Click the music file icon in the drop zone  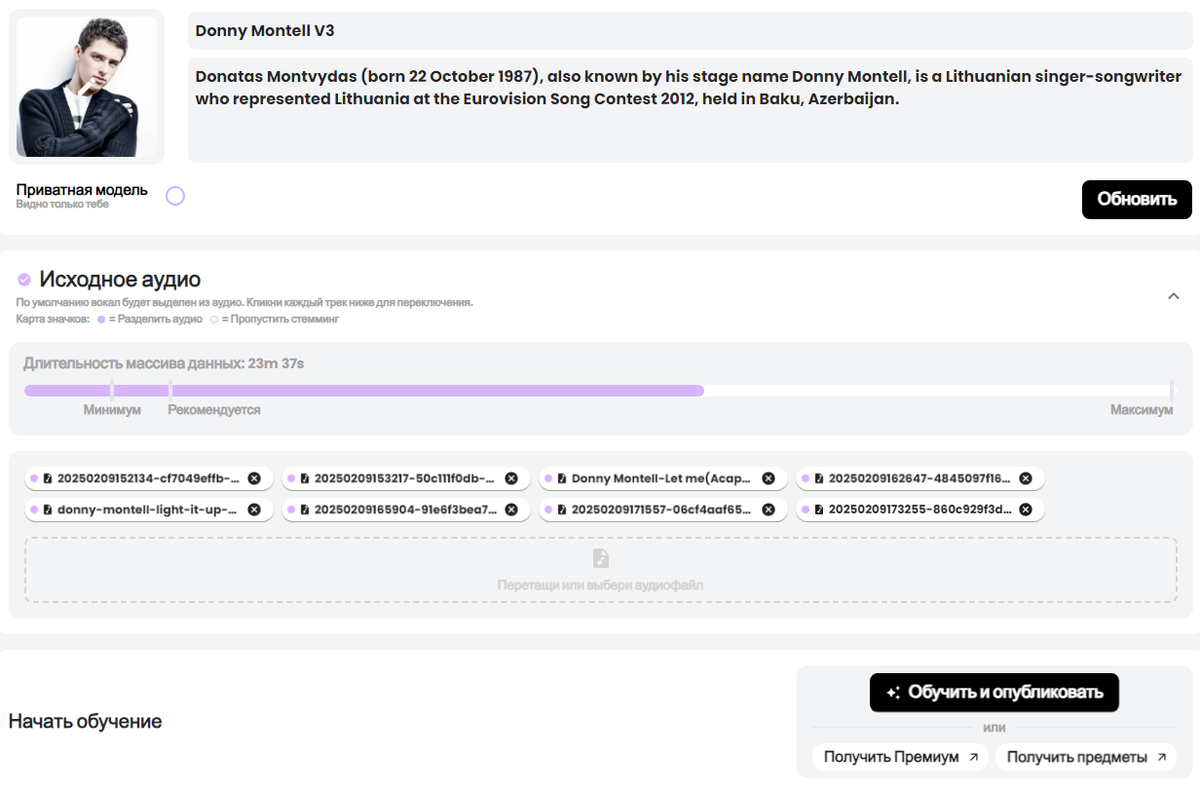pos(600,558)
